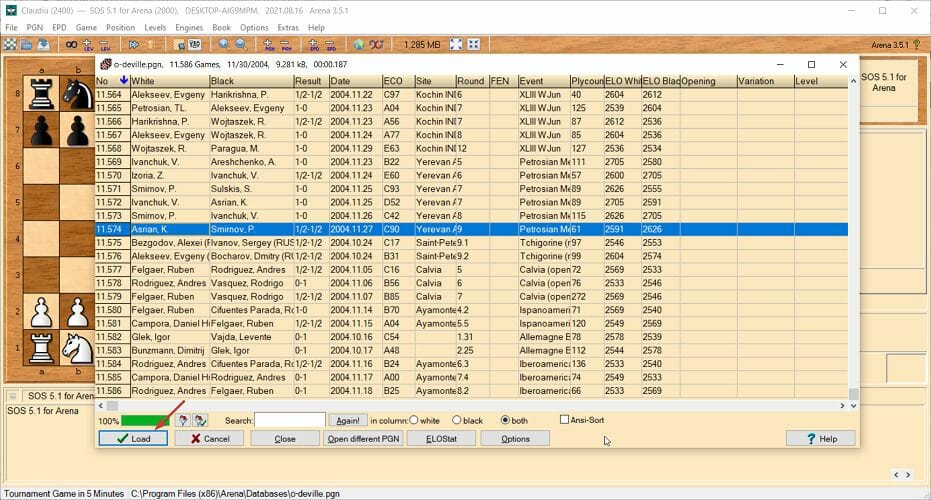Select the both columns radio button
Screen dimensions: 931x500
505,420
